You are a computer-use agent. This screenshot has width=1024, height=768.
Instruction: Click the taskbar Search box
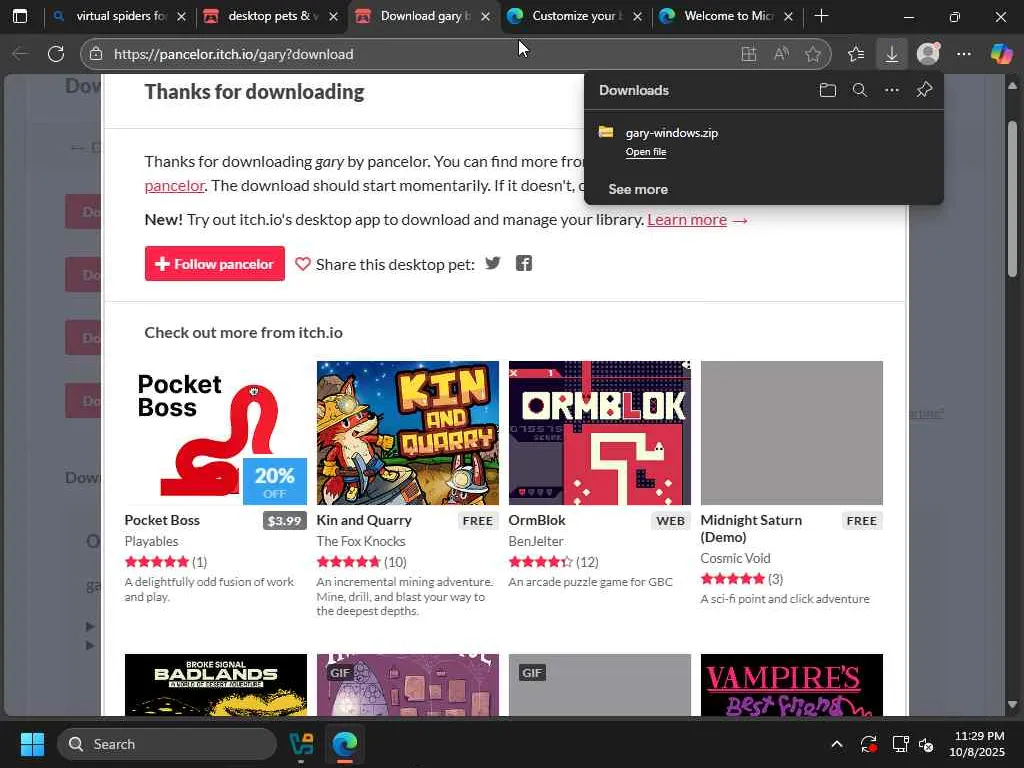coord(167,744)
